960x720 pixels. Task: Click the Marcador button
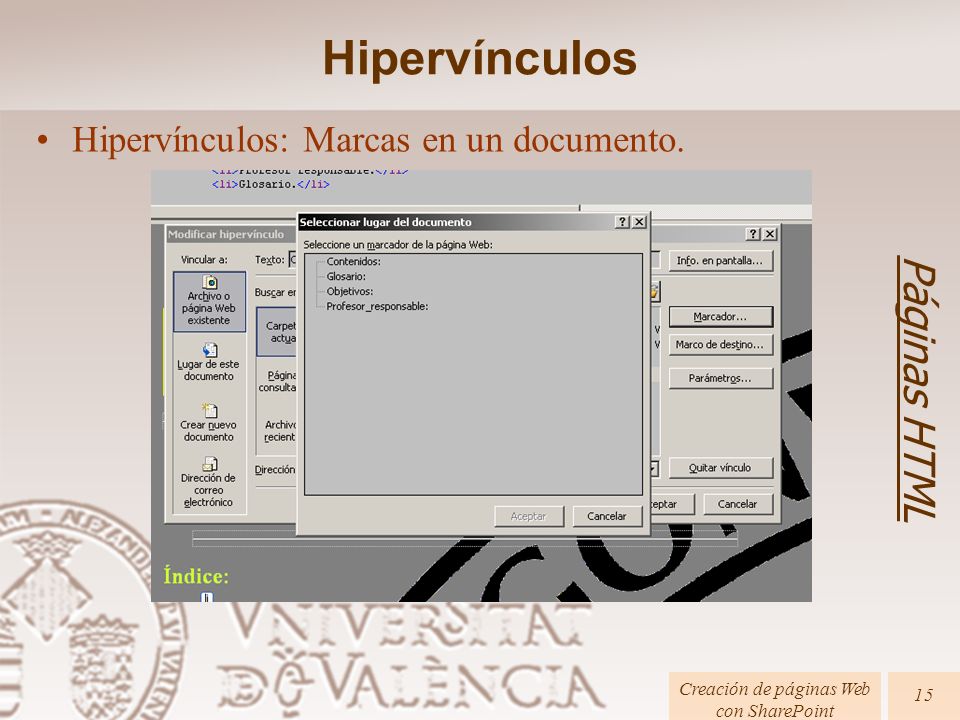pyautogui.click(x=720, y=317)
